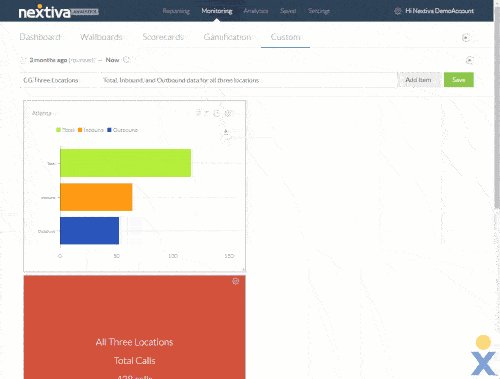
Task: Click the green Save button
Action: [x=459, y=80]
